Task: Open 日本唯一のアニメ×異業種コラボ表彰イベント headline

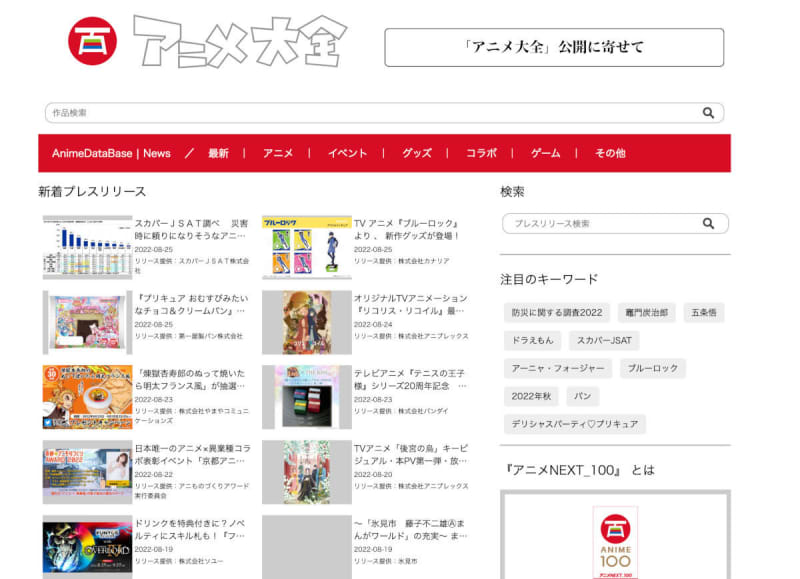Action: 193,455
